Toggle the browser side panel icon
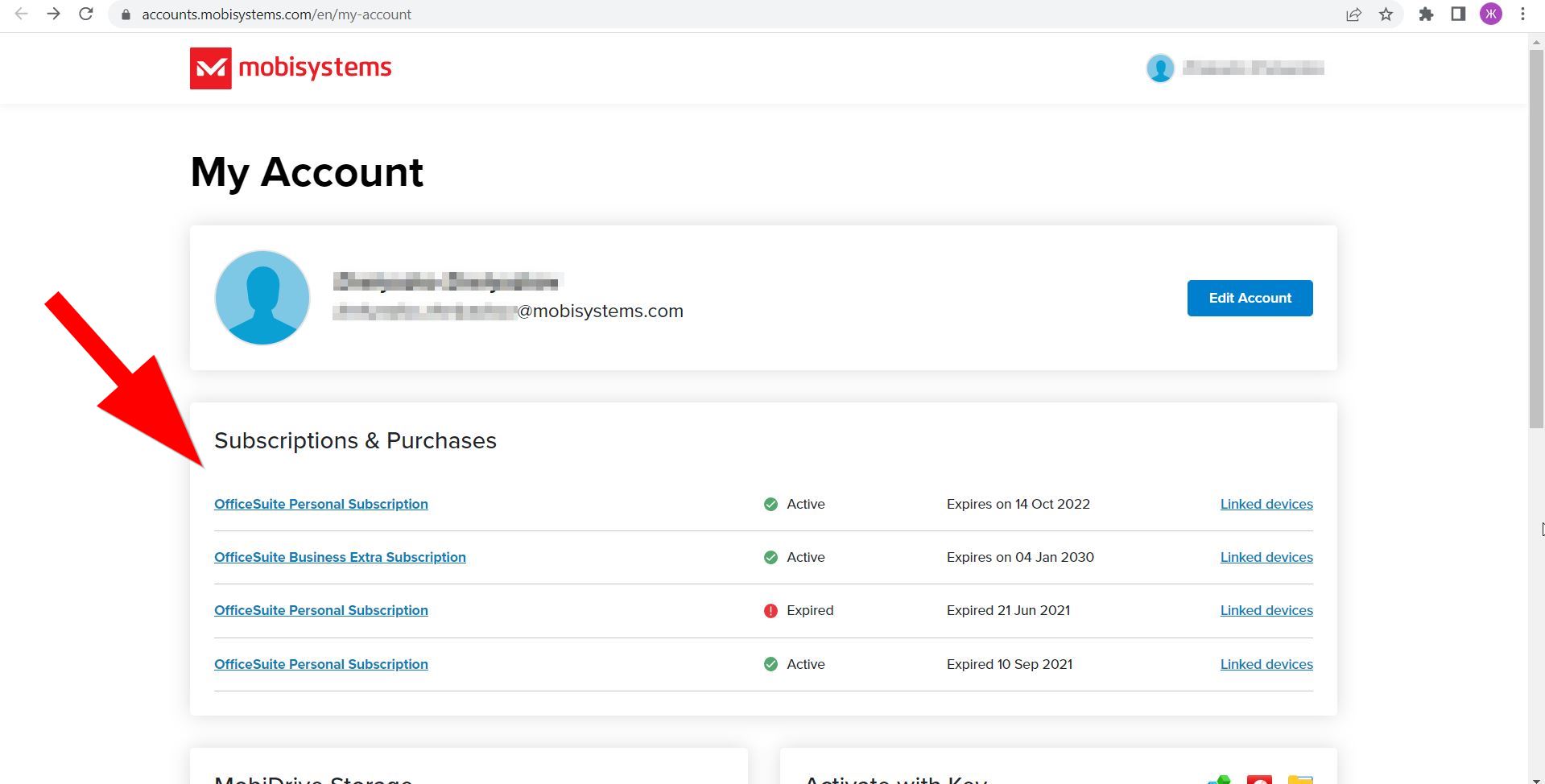Viewport: 1545px width, 784px height. pos(1458,14)
